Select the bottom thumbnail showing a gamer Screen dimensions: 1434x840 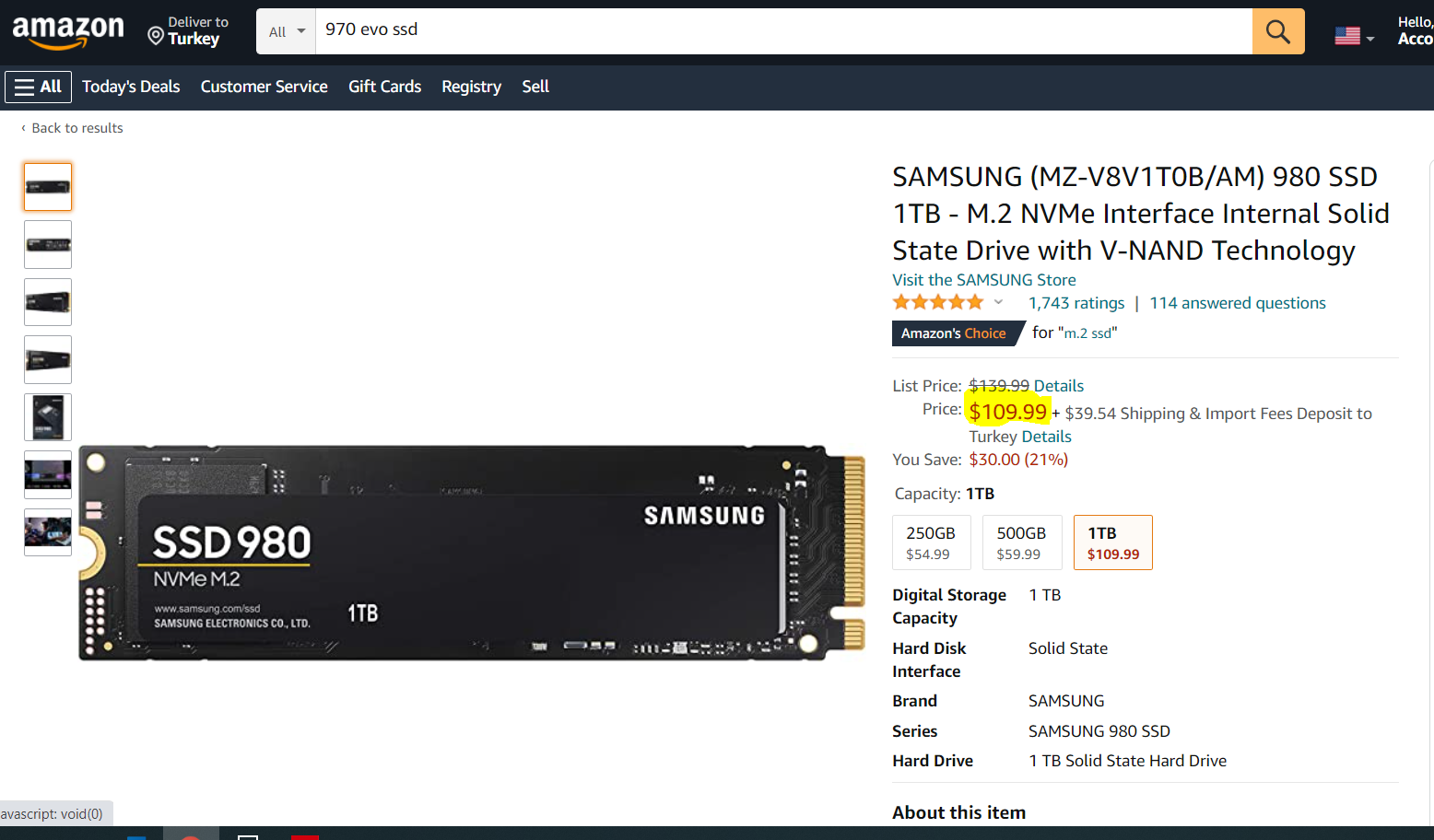tap(48, 532)
